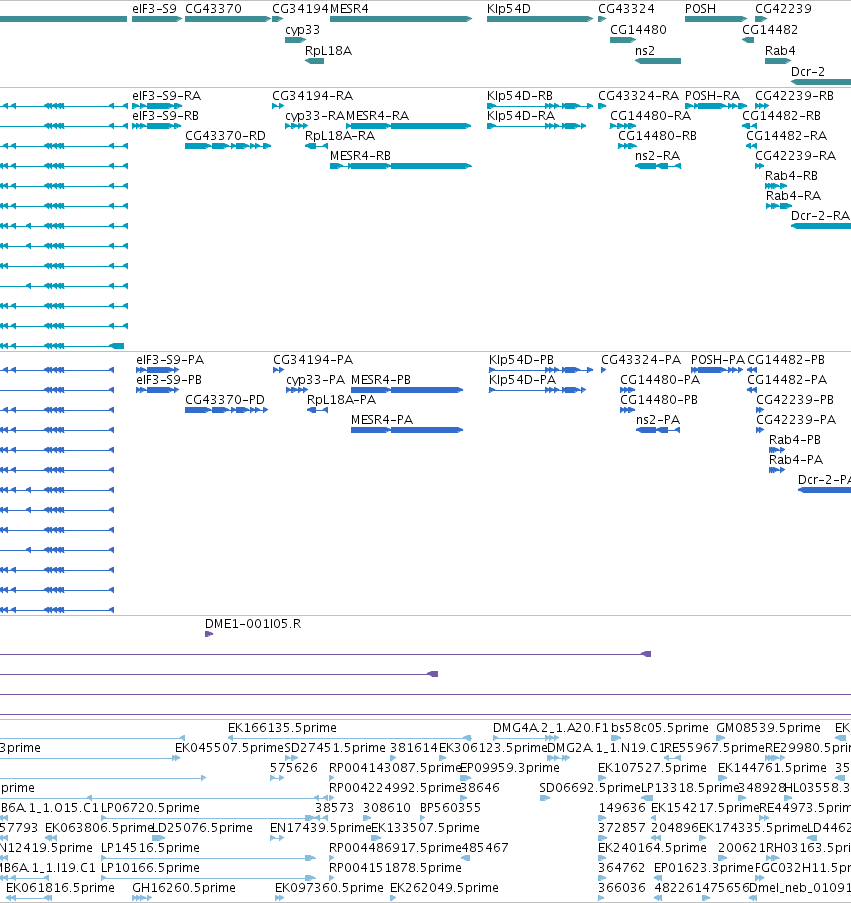Screen dimensions: 851x903
Task: Click the Rab4-RA transcript label
Action: point(793,196)
